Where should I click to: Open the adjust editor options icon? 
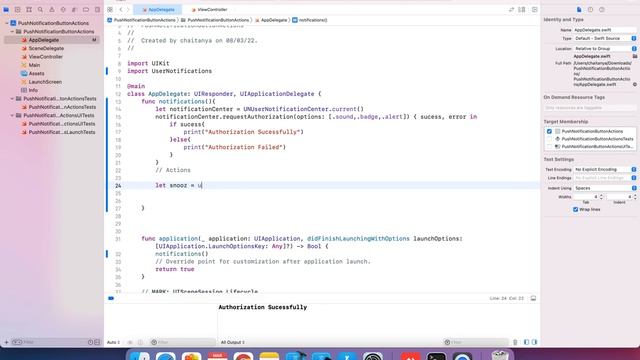click(522, 9)
